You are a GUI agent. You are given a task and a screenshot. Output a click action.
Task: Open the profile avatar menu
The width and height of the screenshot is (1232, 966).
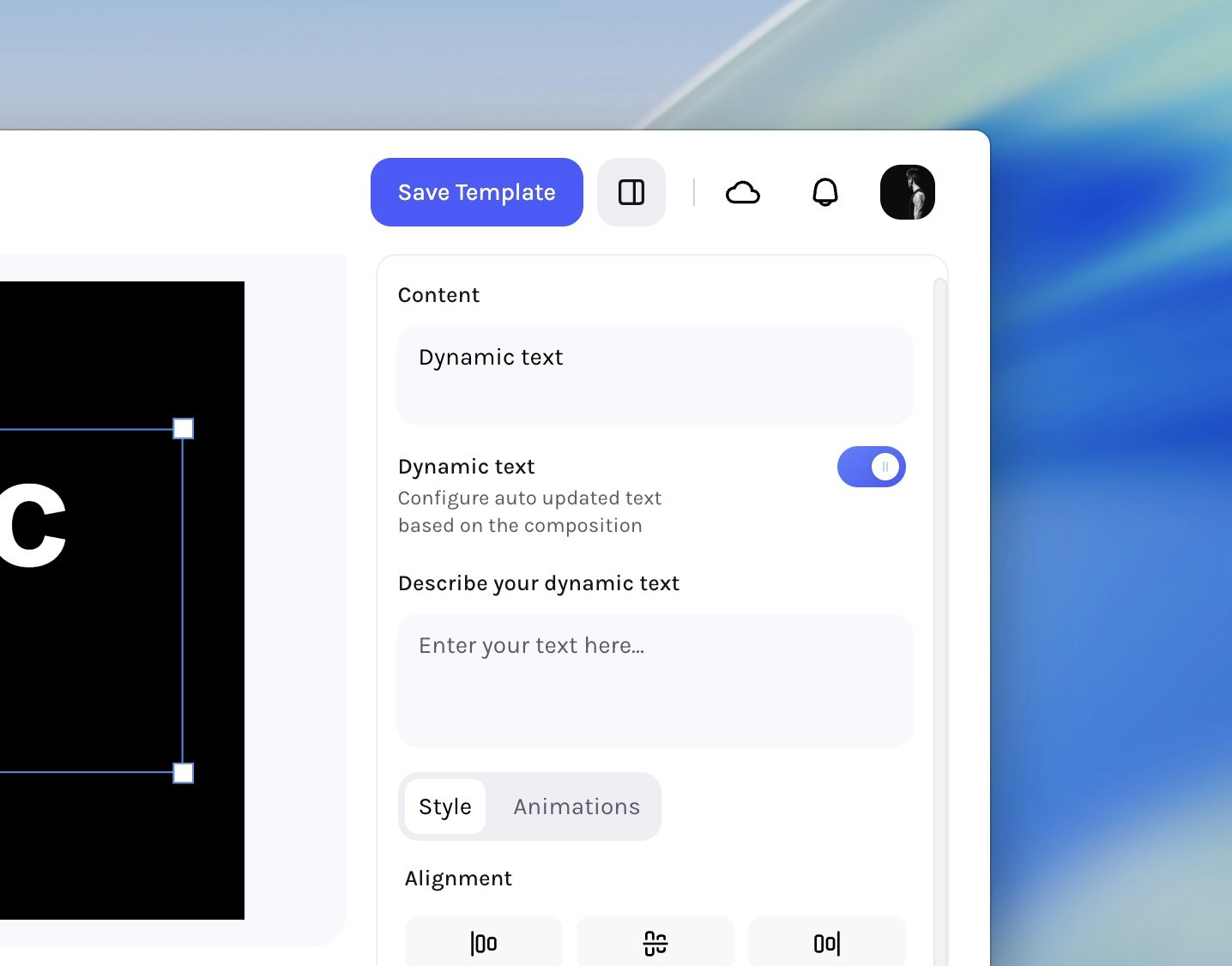(x=908, y=192)
